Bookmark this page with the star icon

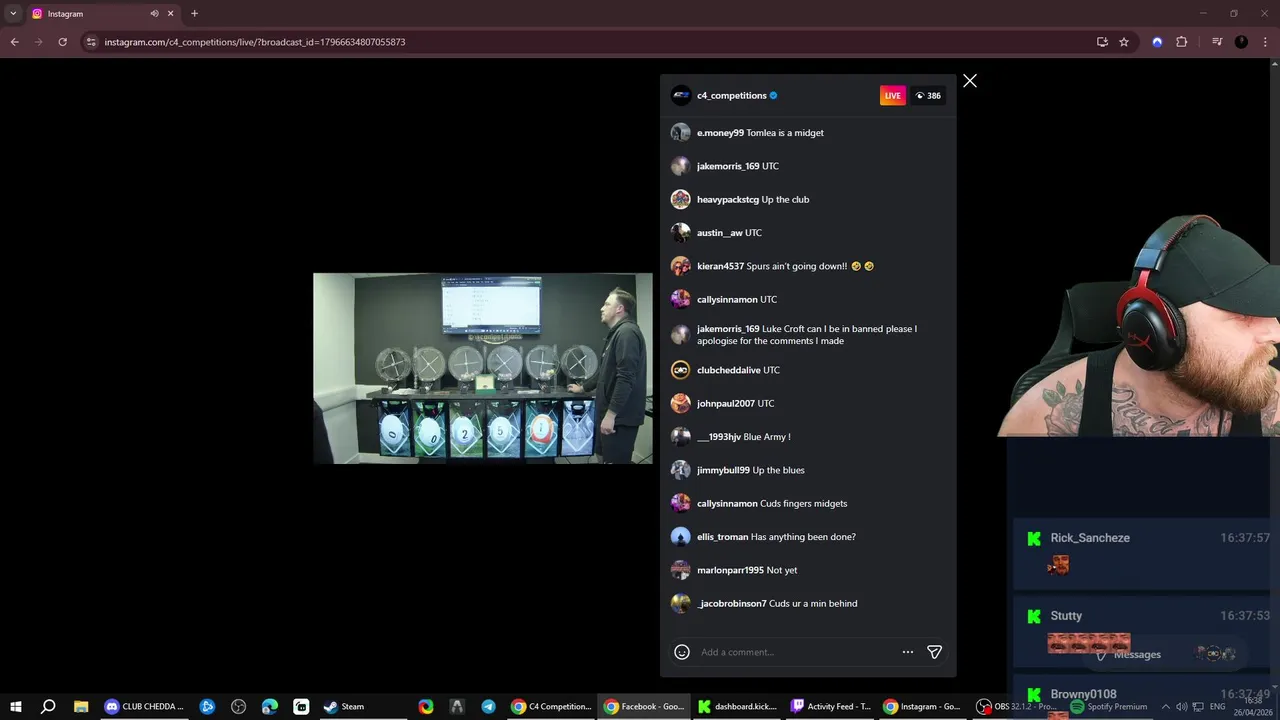(1124, 42)
